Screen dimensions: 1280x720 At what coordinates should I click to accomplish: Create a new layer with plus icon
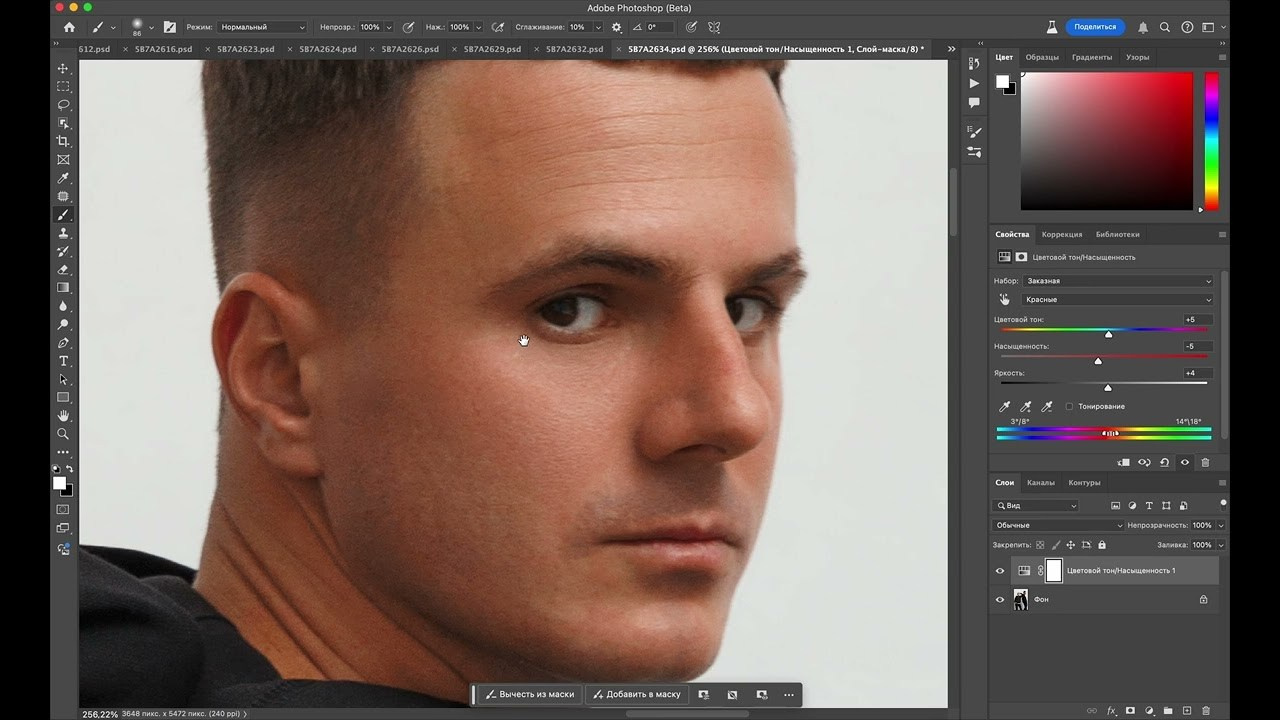pos(1187,711)
